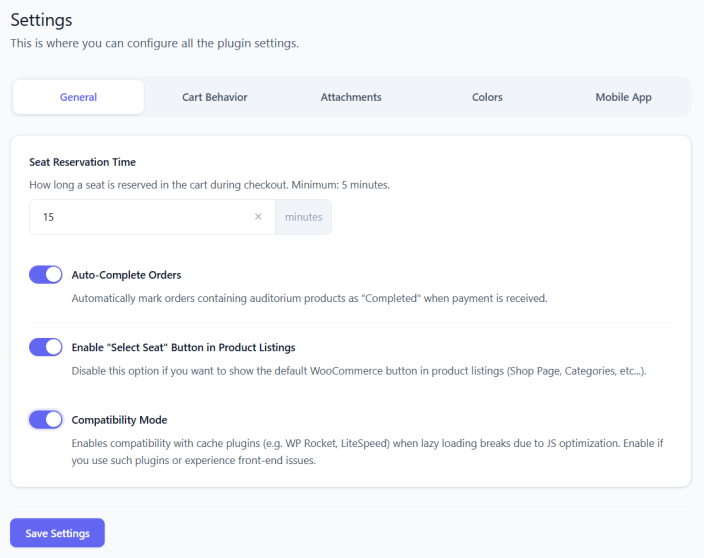Click the Enable "Select Seat" Button label

(x=183, y=347)
